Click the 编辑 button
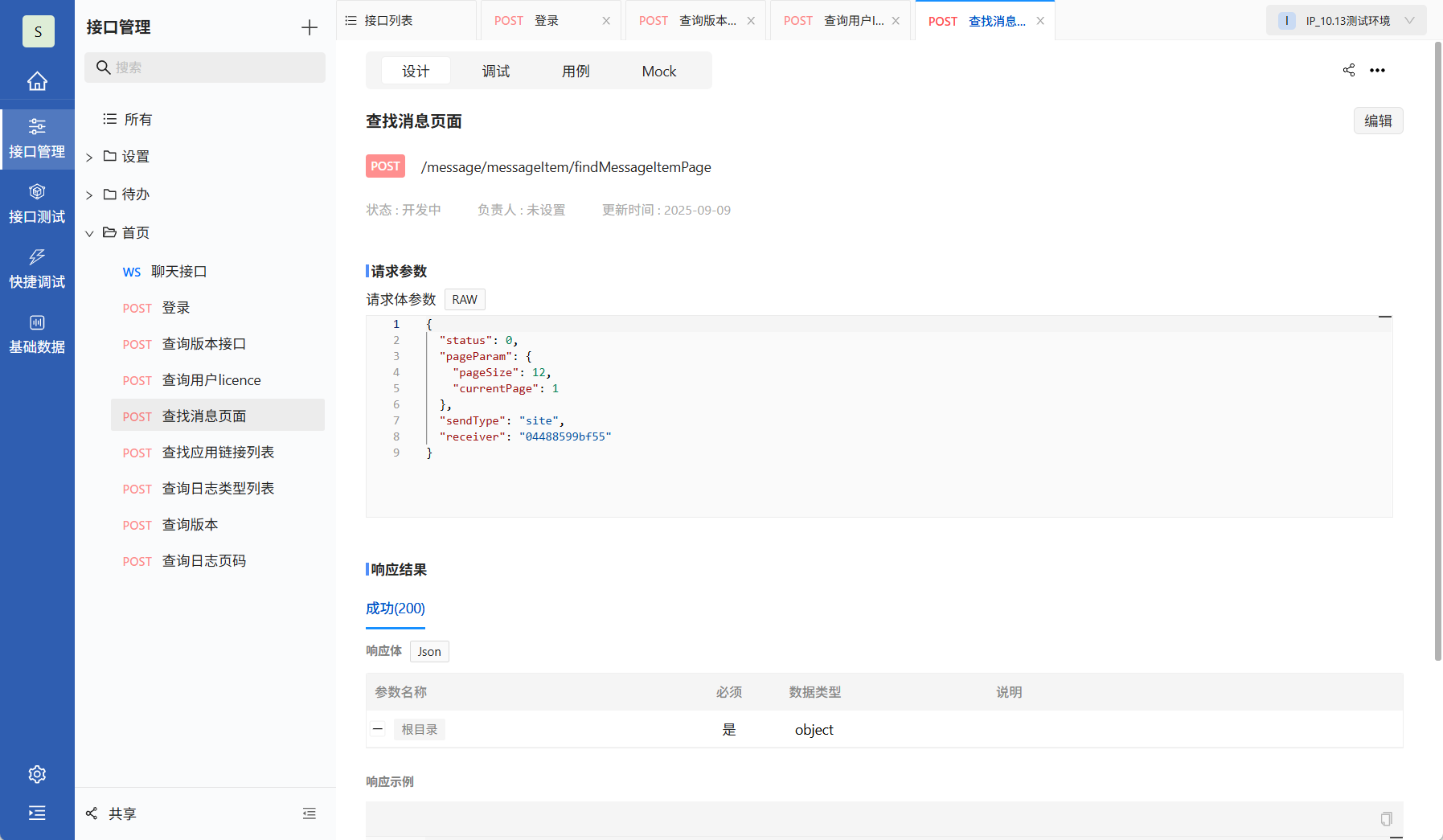This screenshot has width=1443, height=840. [x=1378, y=121]
